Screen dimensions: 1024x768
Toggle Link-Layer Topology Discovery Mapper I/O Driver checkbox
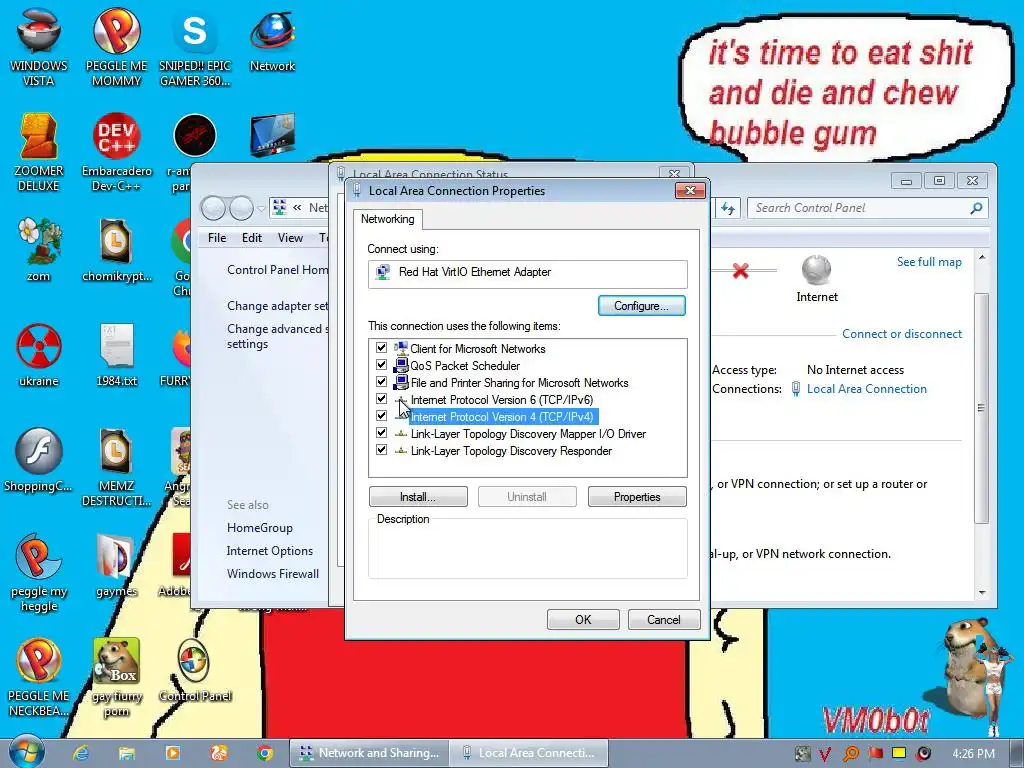381,433
